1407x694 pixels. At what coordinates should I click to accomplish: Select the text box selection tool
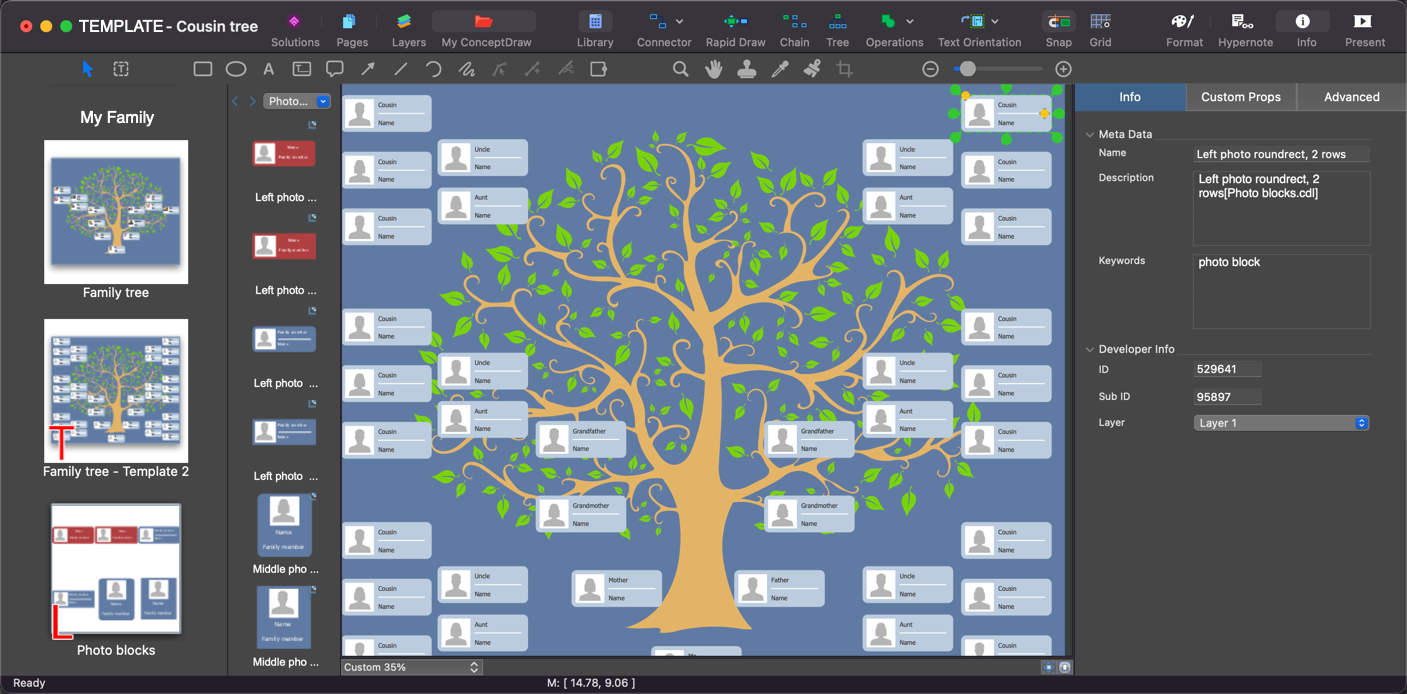tap(121, 69)
